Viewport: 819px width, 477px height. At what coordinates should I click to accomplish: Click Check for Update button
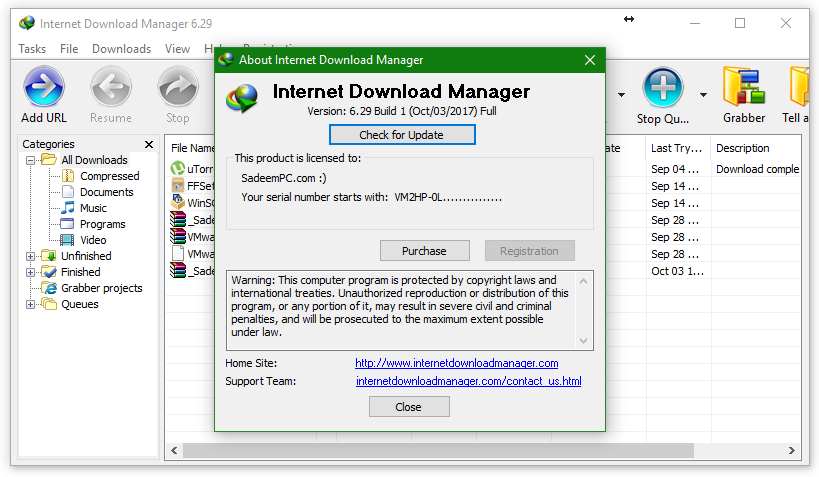402,135
